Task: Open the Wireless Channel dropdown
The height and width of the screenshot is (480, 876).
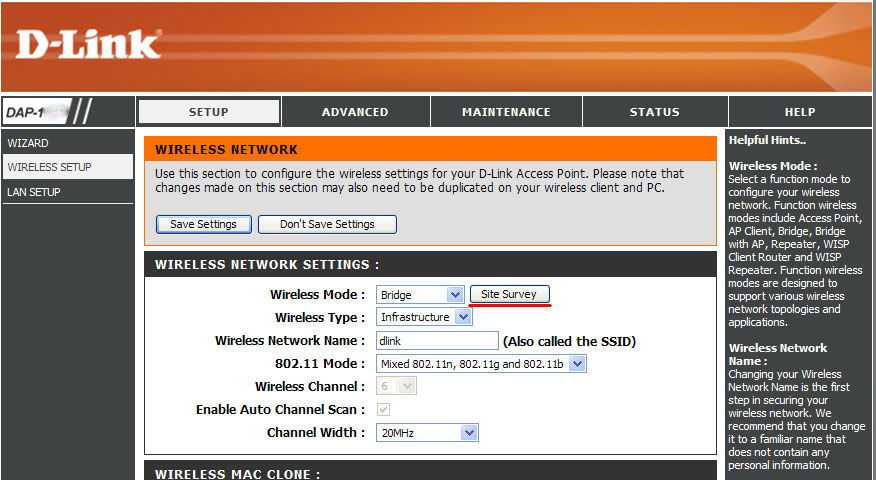Action: coord(396,386)
